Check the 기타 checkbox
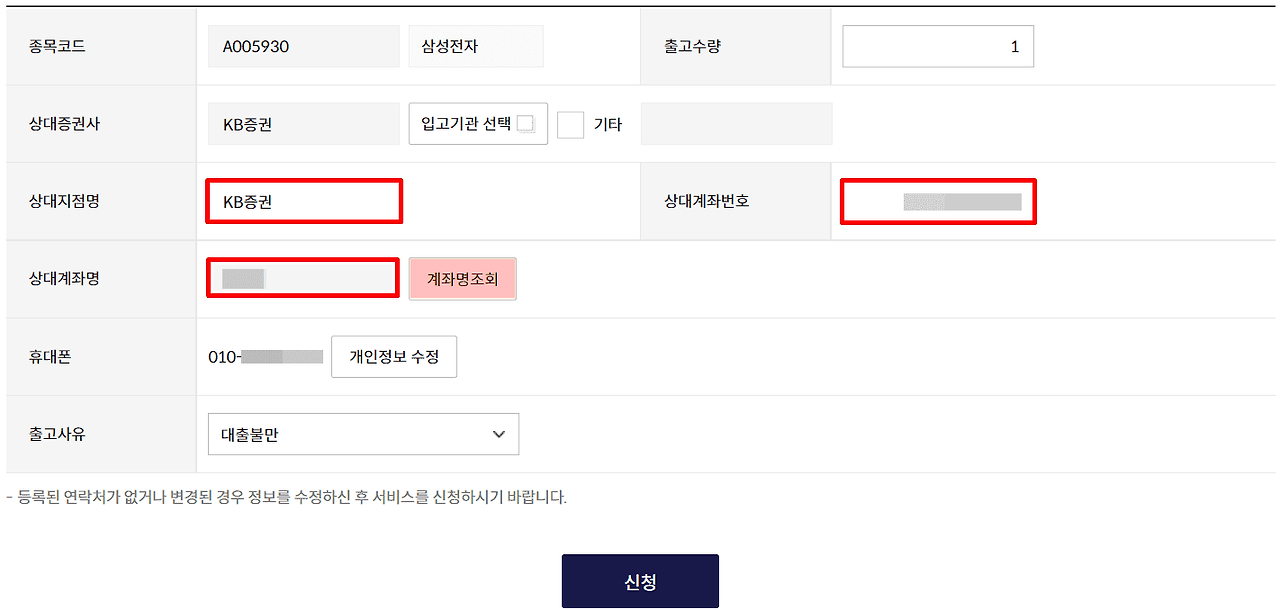Screen dimensions: 1280x610 coord(570,124)
